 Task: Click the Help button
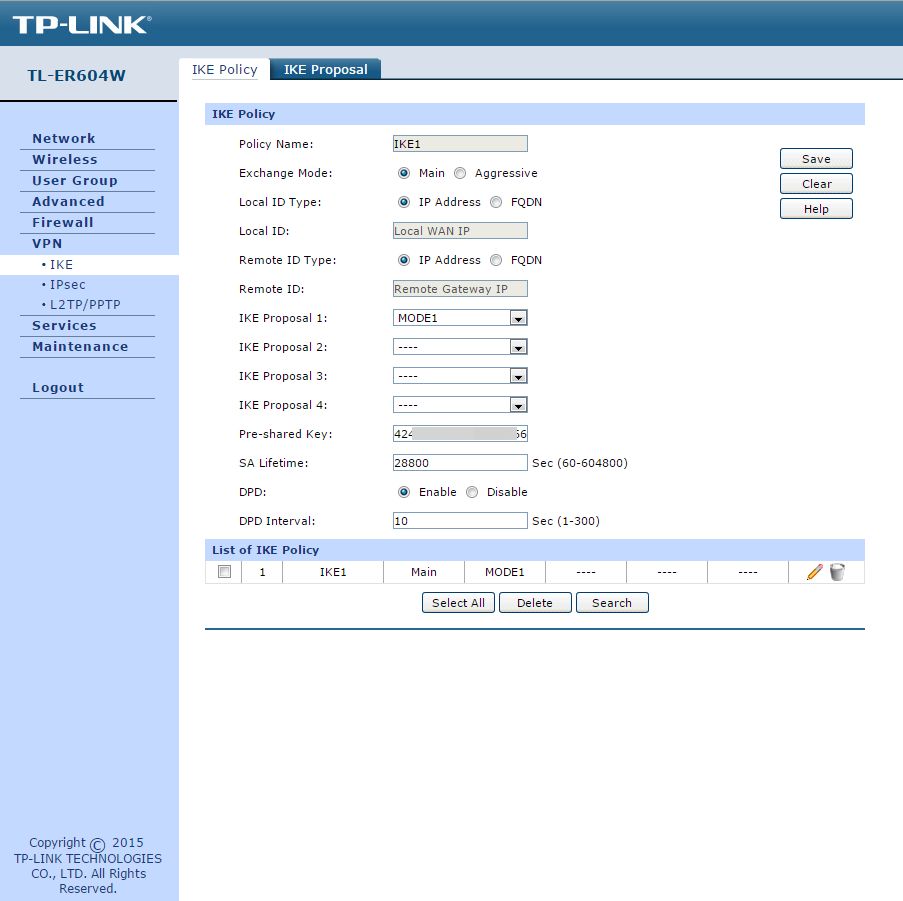pyautogui.click(x=816, y=209)
